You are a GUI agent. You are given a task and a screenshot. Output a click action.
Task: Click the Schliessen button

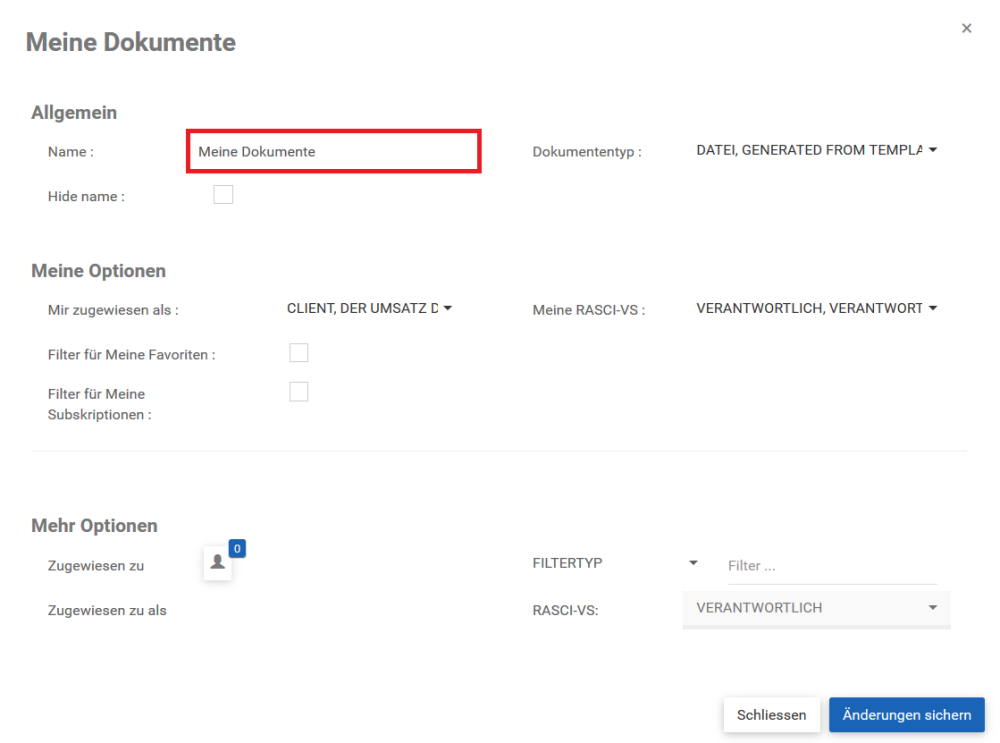(772, 715)
